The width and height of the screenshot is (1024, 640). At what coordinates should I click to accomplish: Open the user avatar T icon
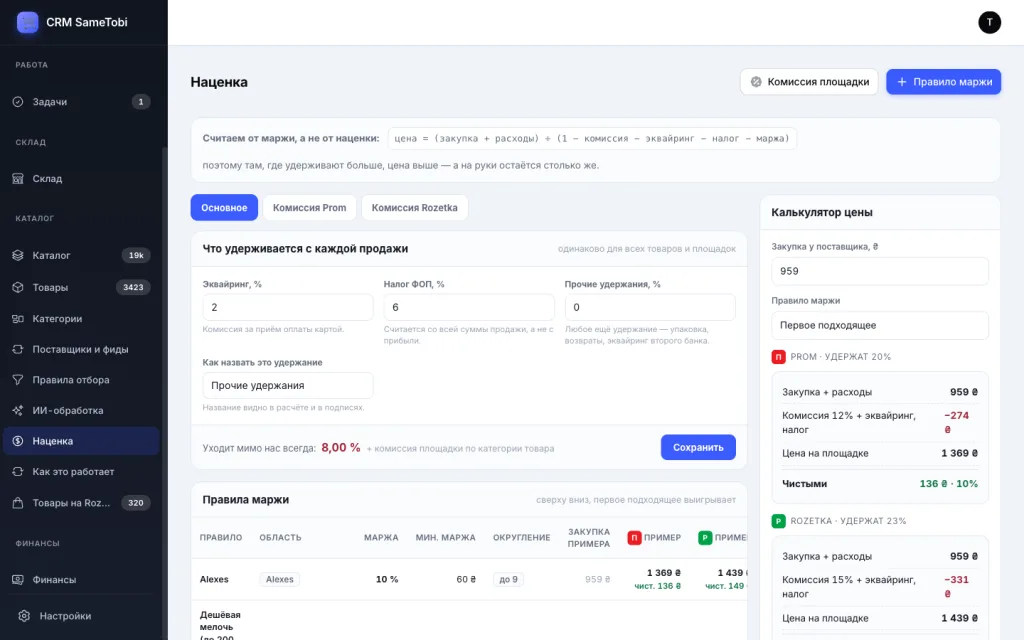click(989, 22)
